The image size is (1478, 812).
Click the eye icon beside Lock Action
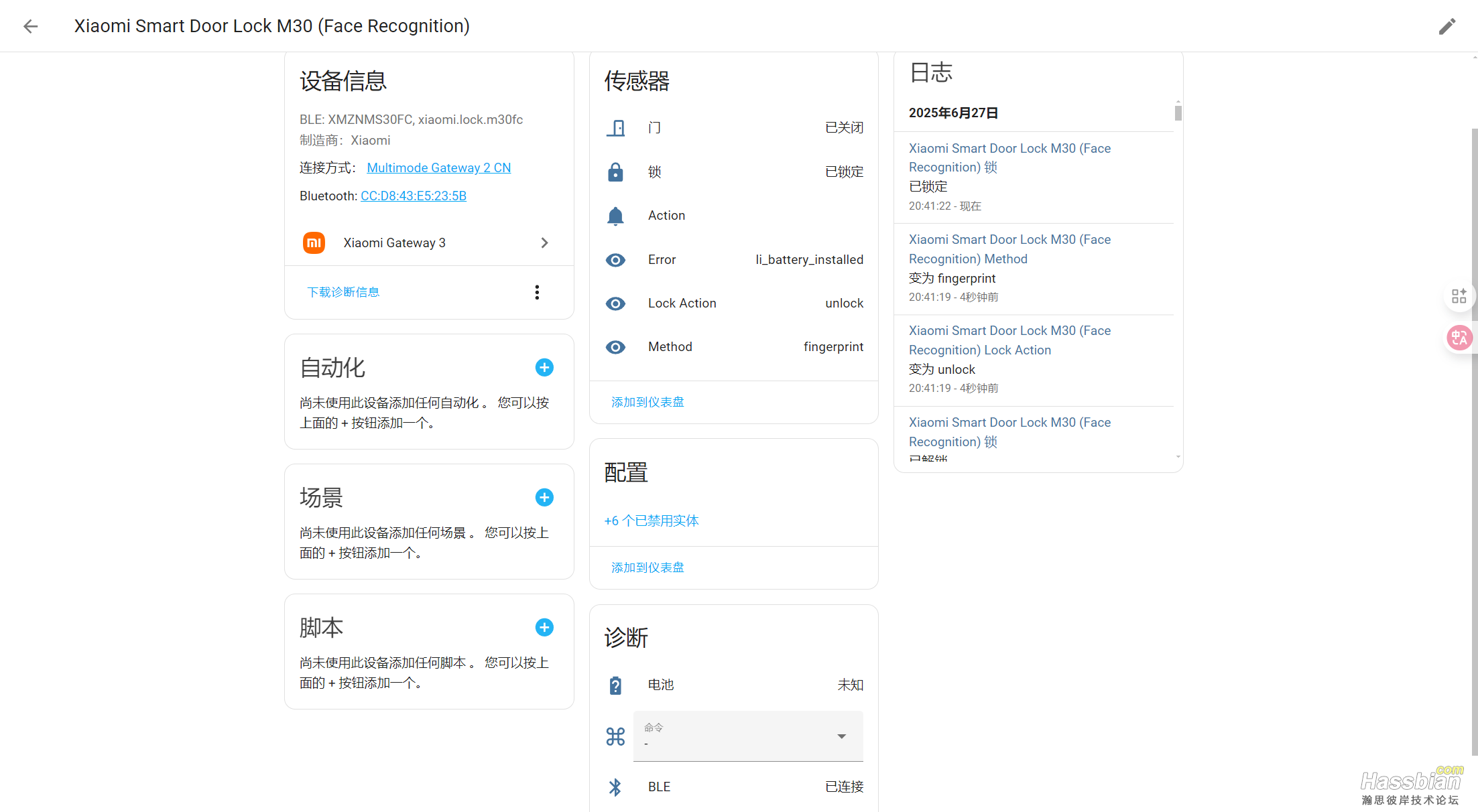coord(615,303)
